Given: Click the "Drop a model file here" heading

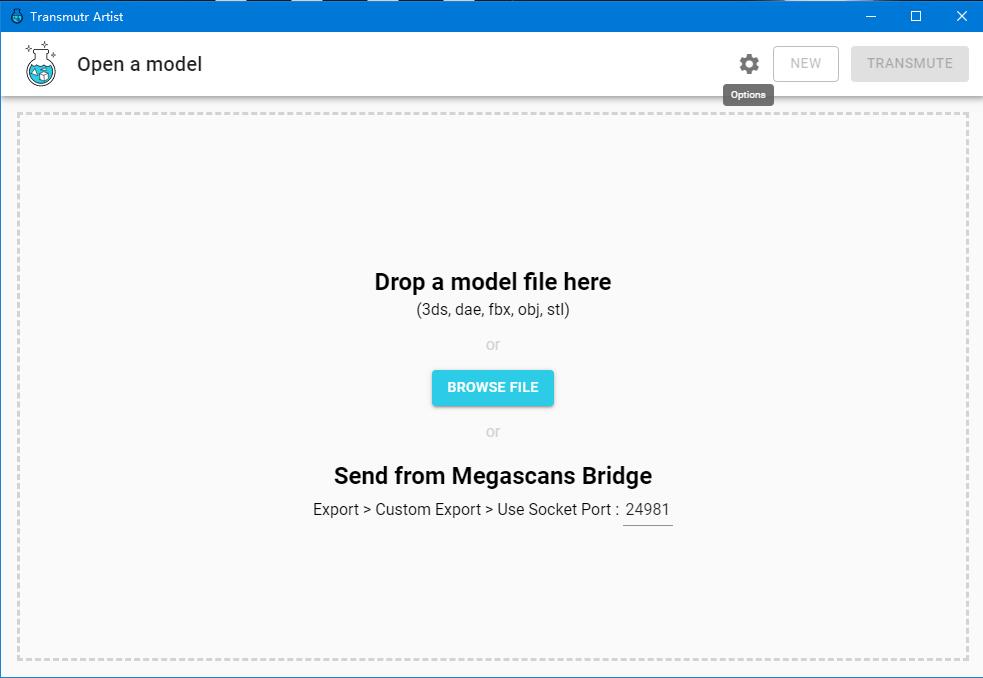Looking at the screenshot, I should coord(493,282).
